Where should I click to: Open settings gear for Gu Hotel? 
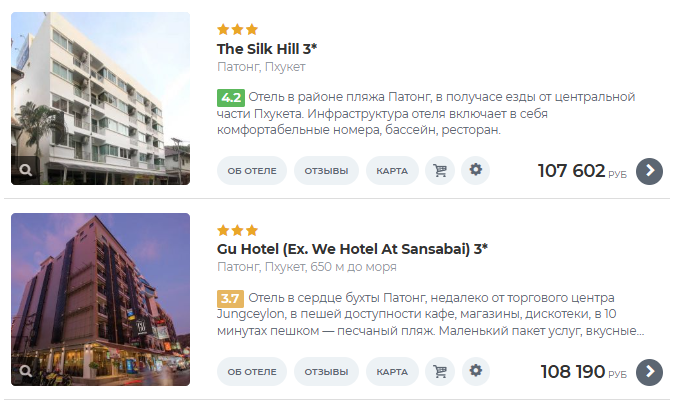pyautogui.click(x=476, y=371)
